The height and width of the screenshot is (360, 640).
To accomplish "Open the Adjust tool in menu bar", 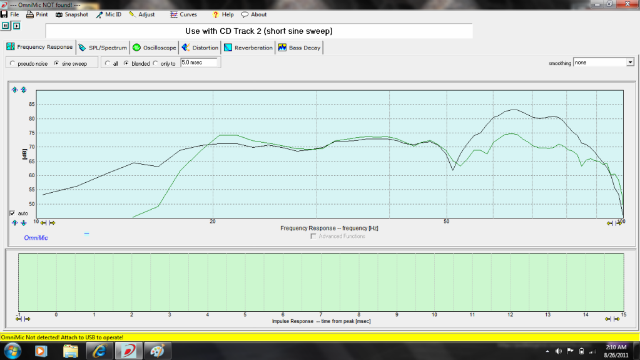I will tap(142, 15).
